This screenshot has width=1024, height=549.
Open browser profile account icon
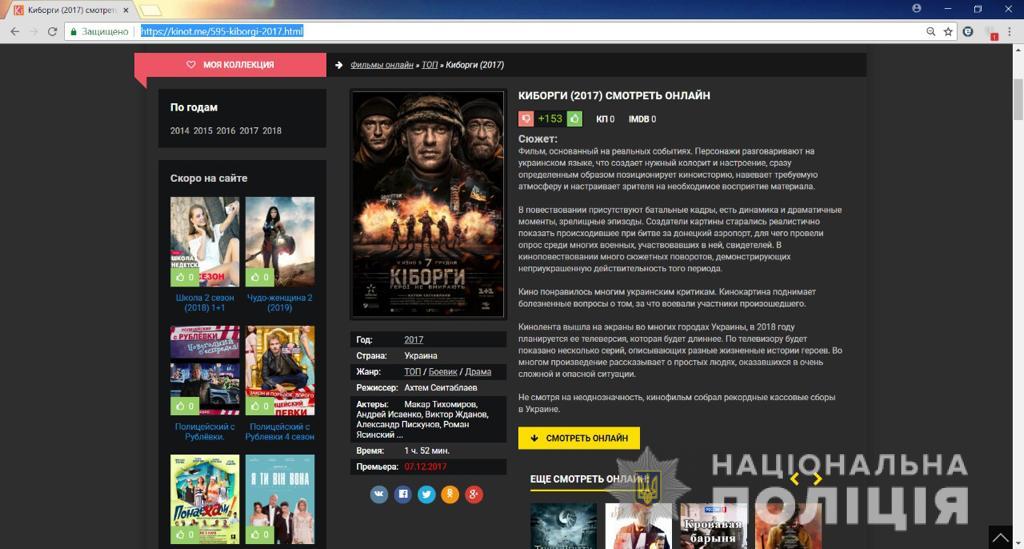(917, 8)
